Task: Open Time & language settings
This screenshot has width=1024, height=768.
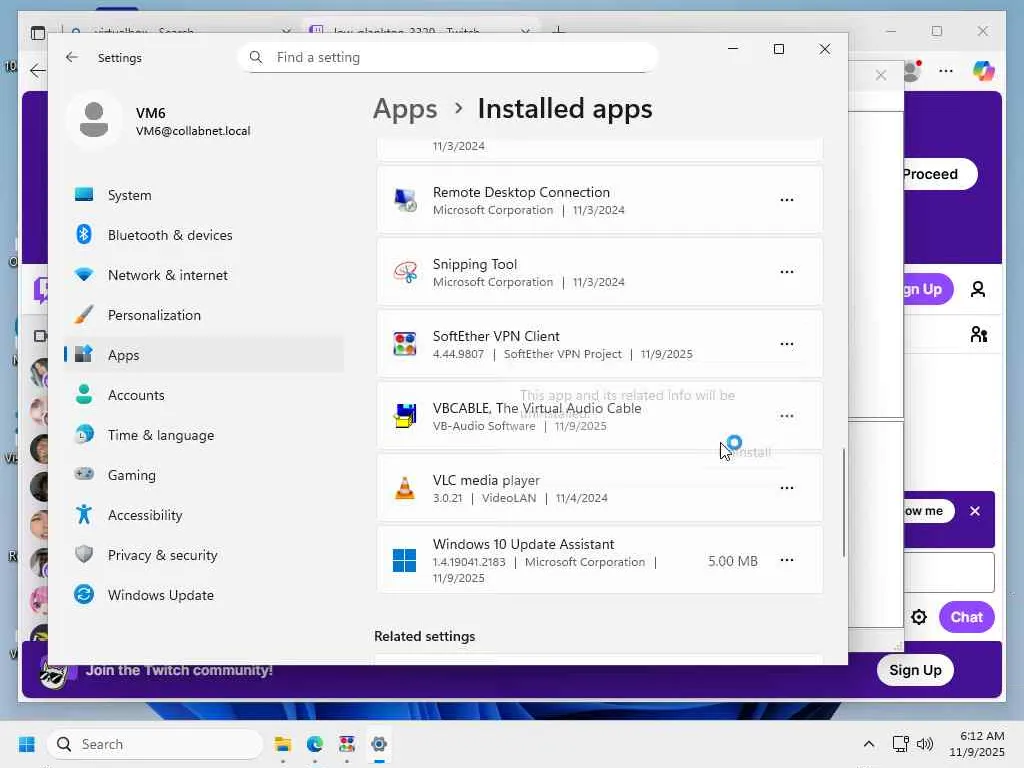Action: (x=204, y=435)
